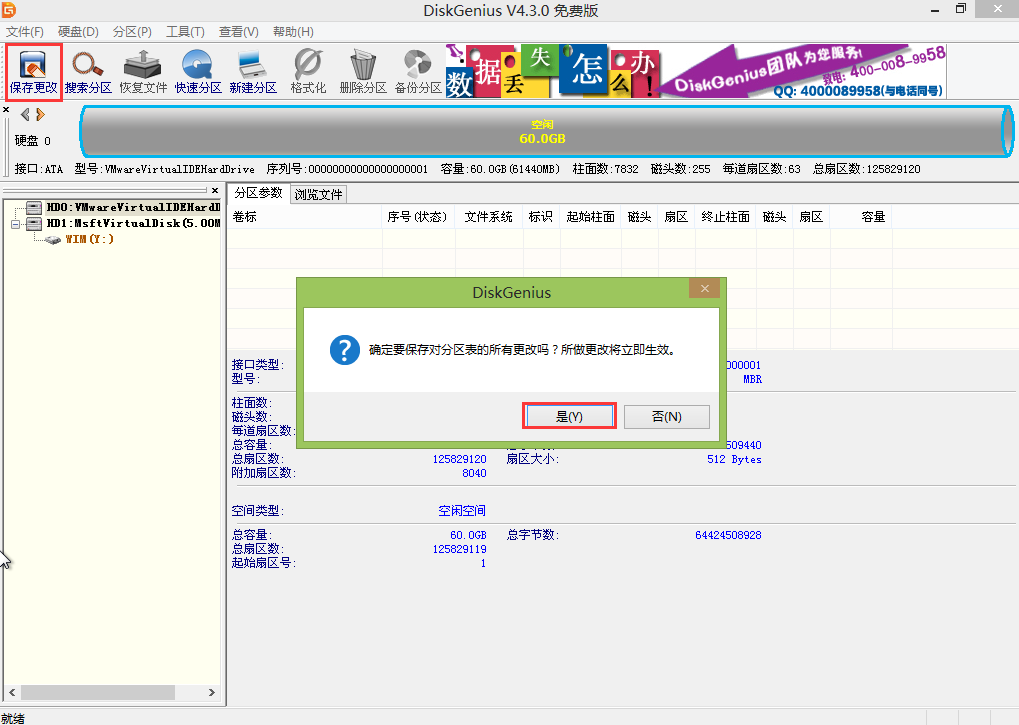Decline with the 否(N) button

point(666,416)
